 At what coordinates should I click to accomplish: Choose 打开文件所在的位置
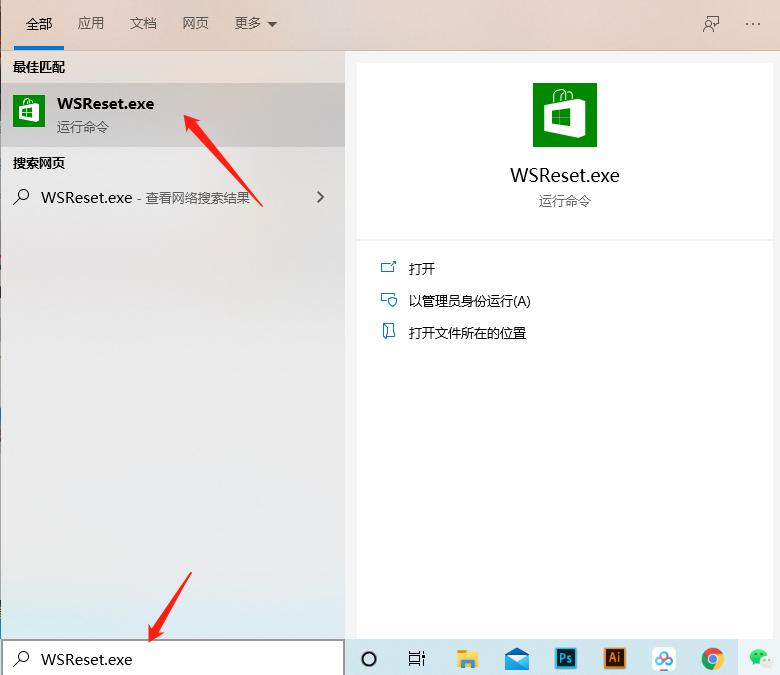467,333
